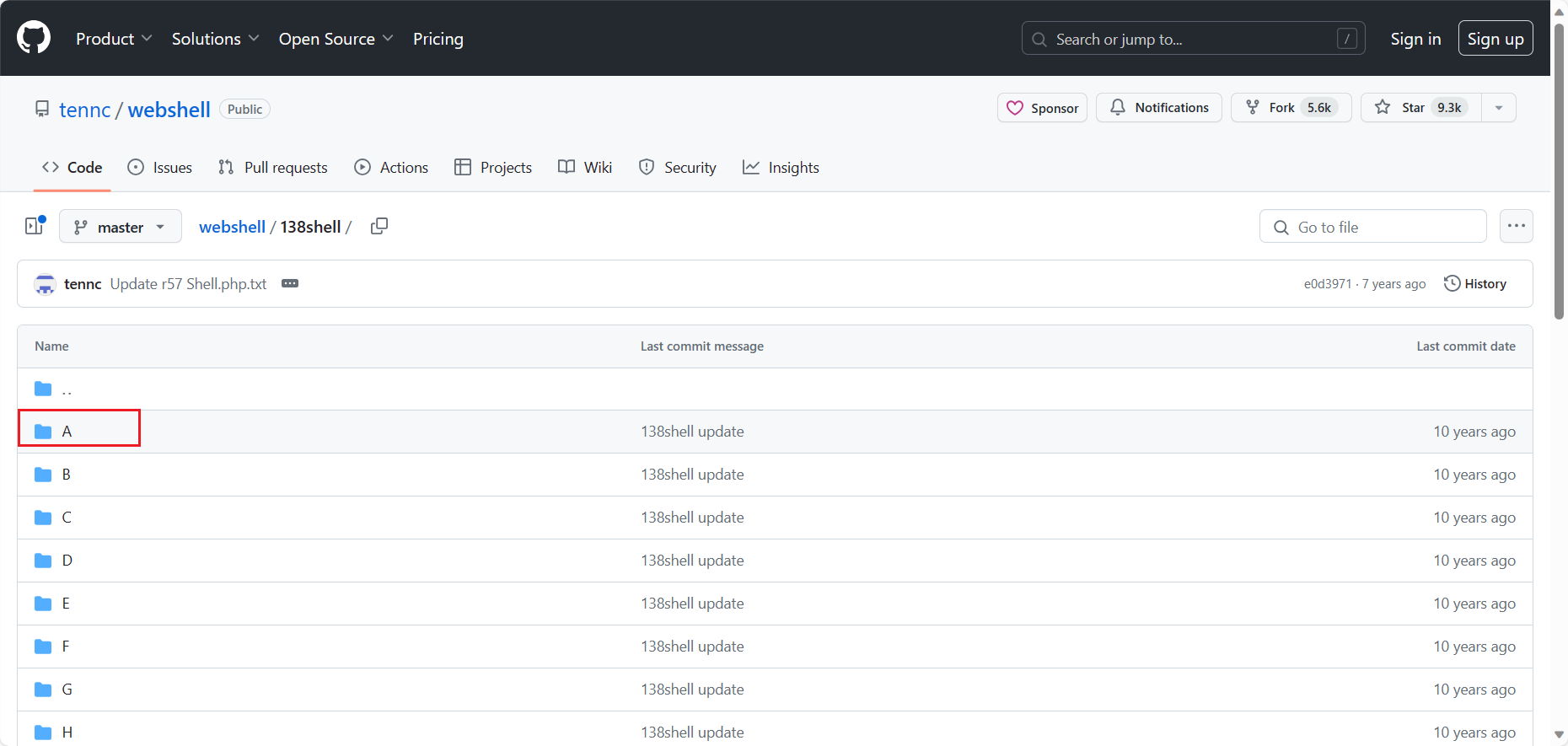Image resolution: width=1568 pixels, height=746 pixels.
Task: Open the Projects tab
Action: 493,168
